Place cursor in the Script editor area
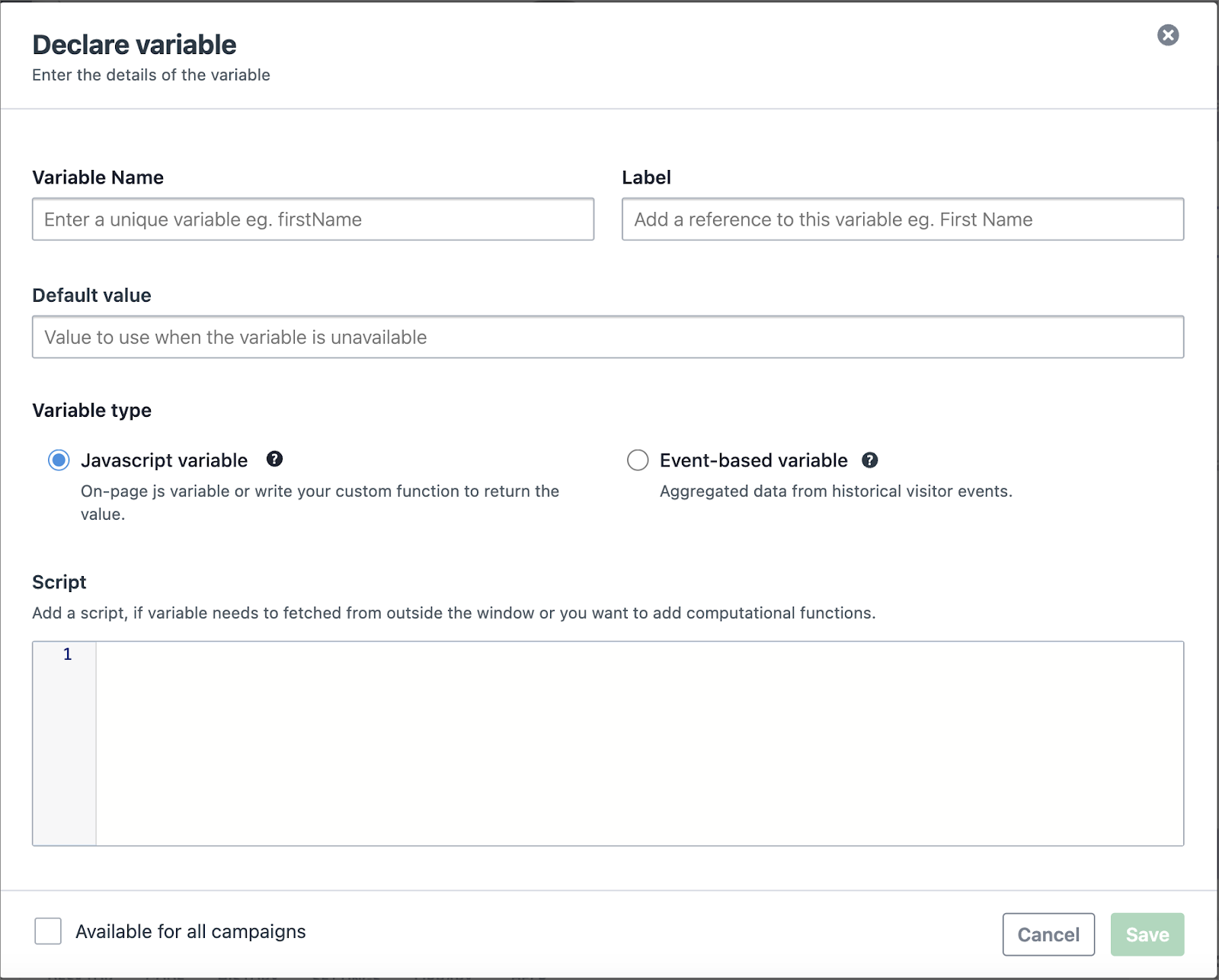 click(640, 744)
